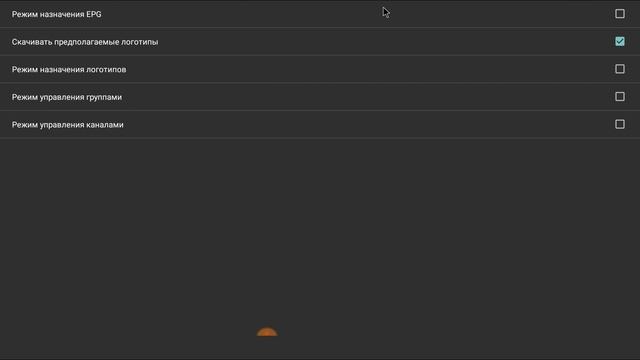Toggle Режим управления группами checkbox

pos(620,97)
